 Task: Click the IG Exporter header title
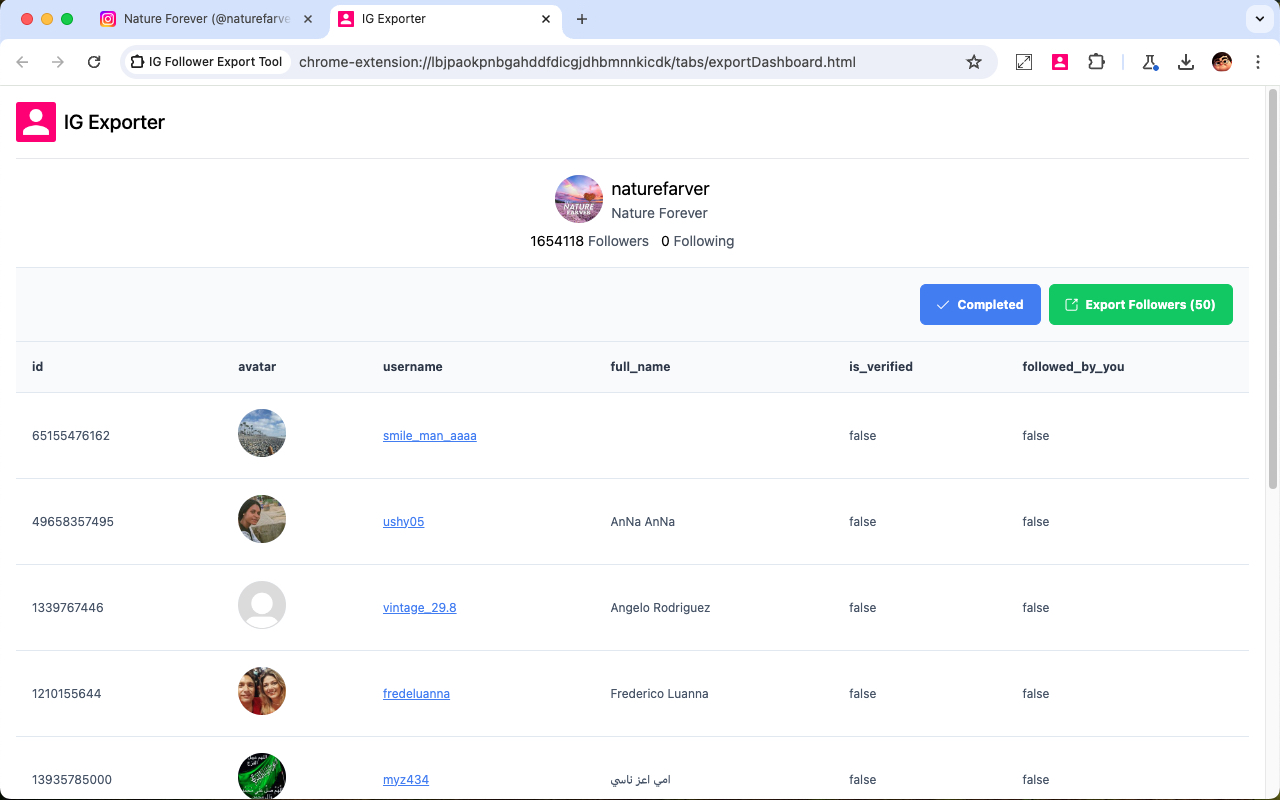tap(114, 122)
